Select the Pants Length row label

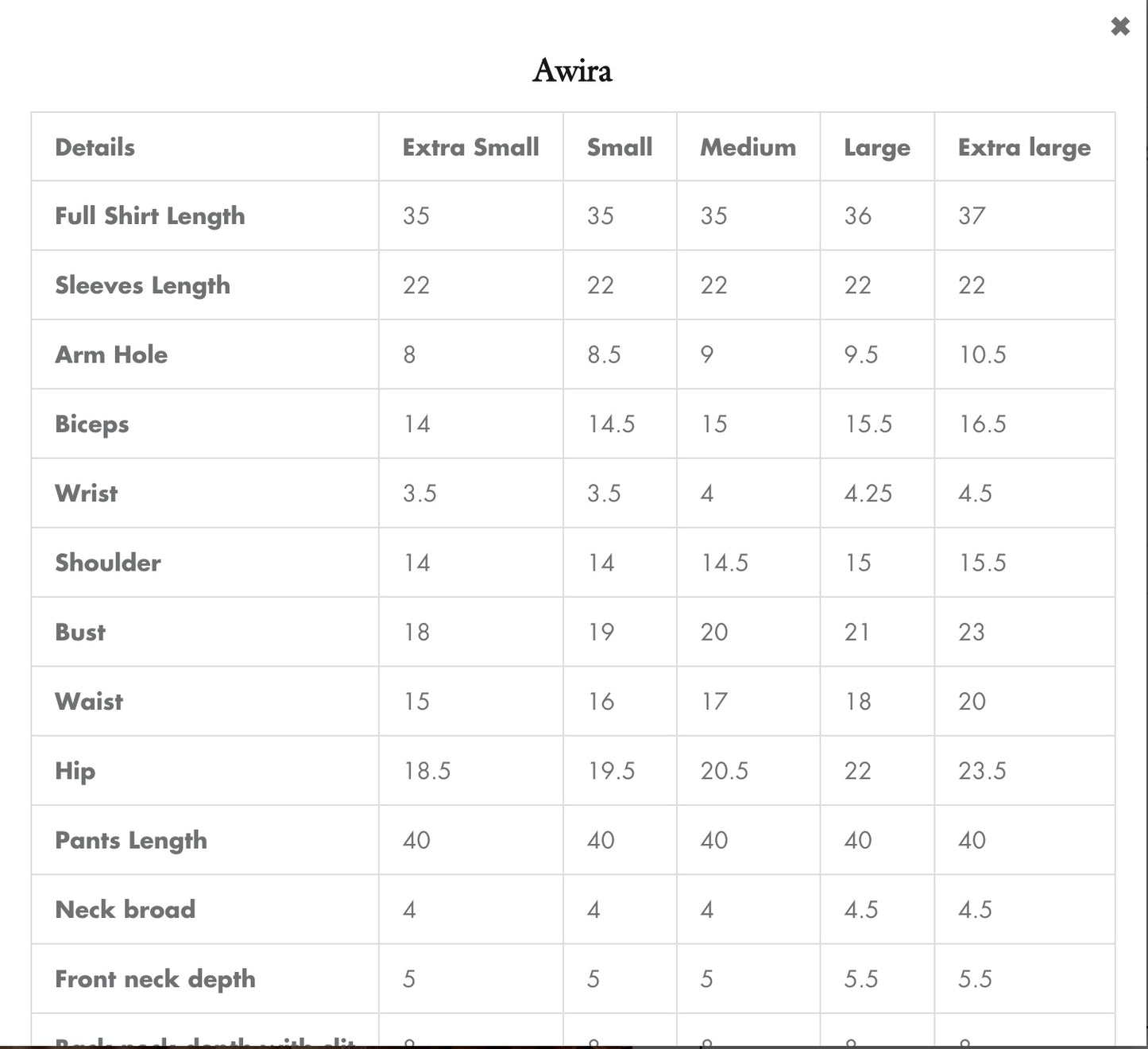pos(131,840)
